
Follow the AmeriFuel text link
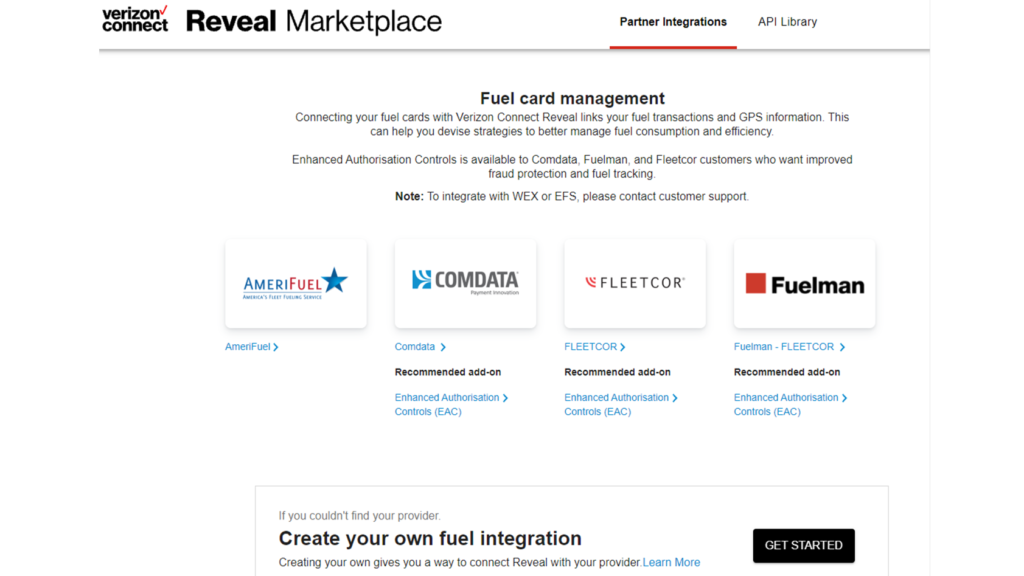247,347
